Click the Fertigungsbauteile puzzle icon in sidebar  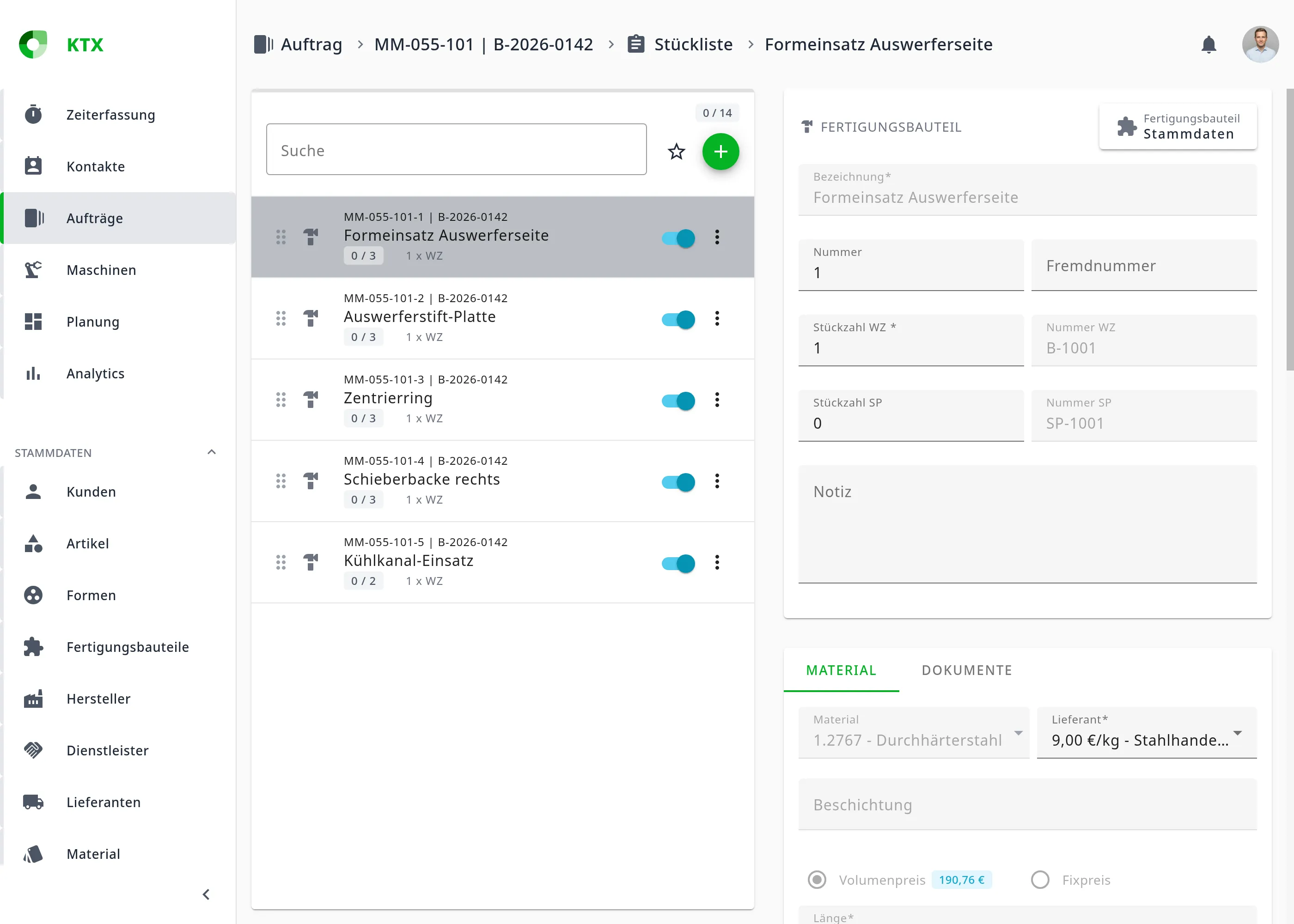(x=33, y=647)
